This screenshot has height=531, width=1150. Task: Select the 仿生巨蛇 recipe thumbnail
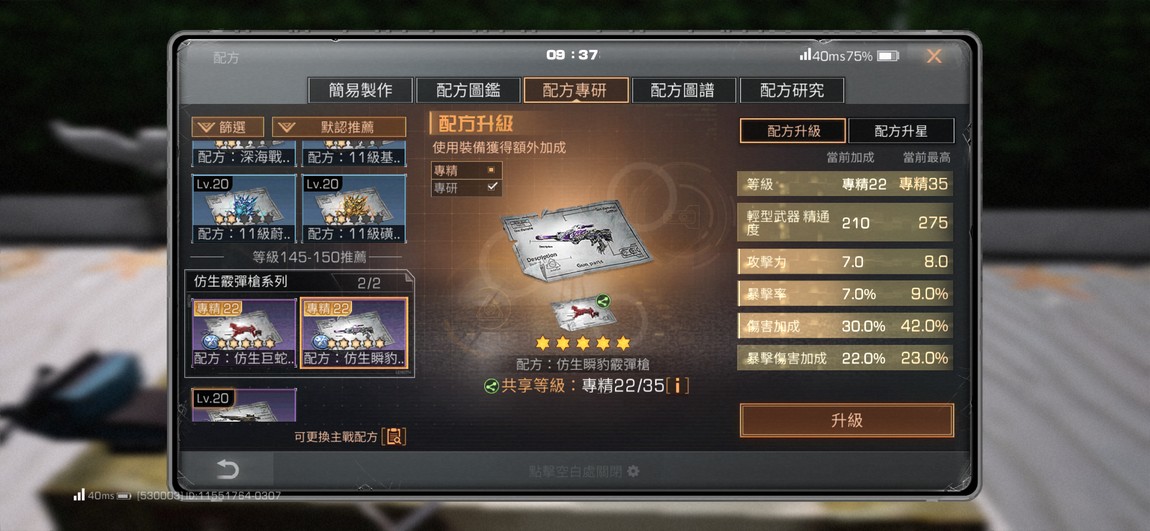click(x=244, y=332)
